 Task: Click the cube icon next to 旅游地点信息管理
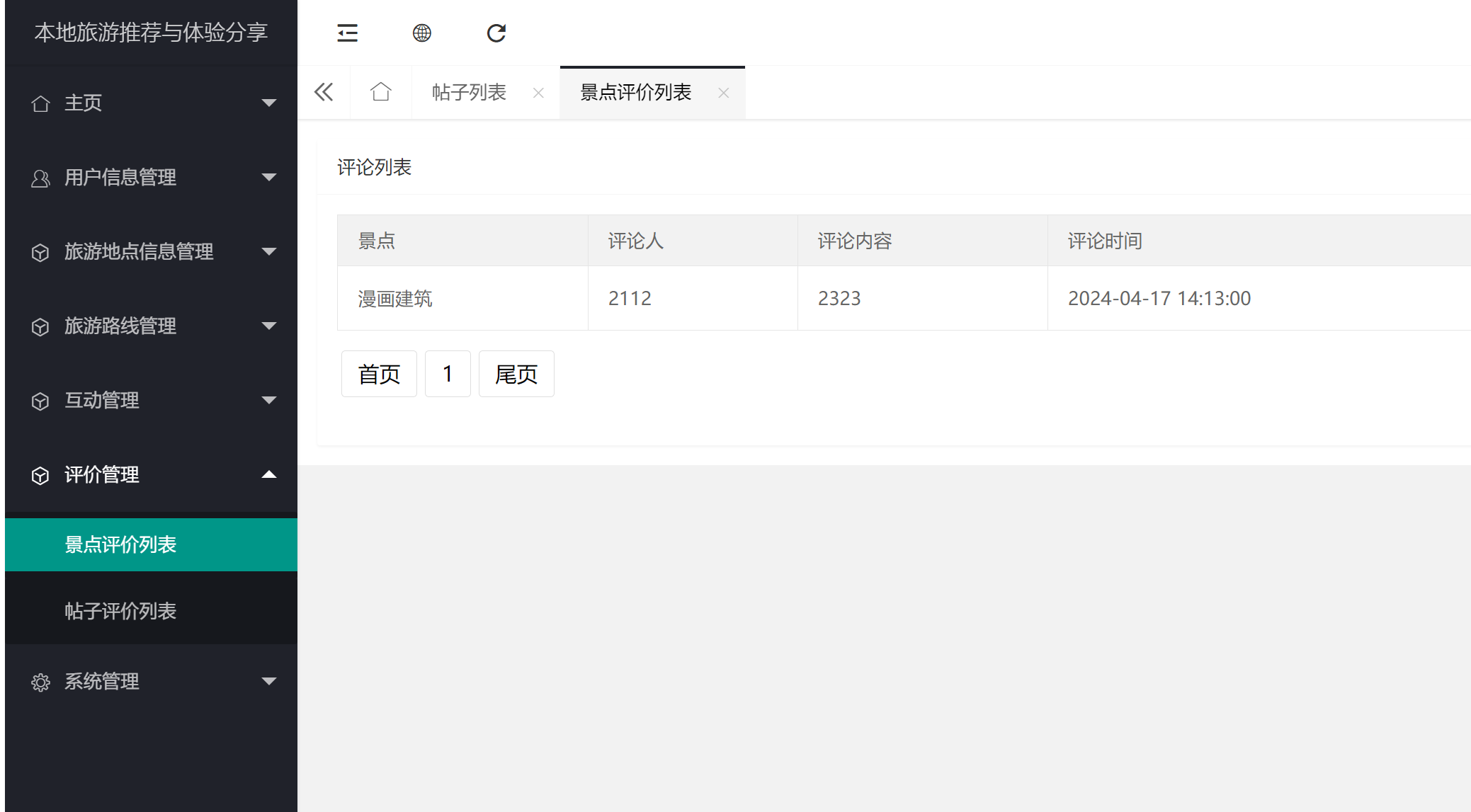(x=40, y=252)
